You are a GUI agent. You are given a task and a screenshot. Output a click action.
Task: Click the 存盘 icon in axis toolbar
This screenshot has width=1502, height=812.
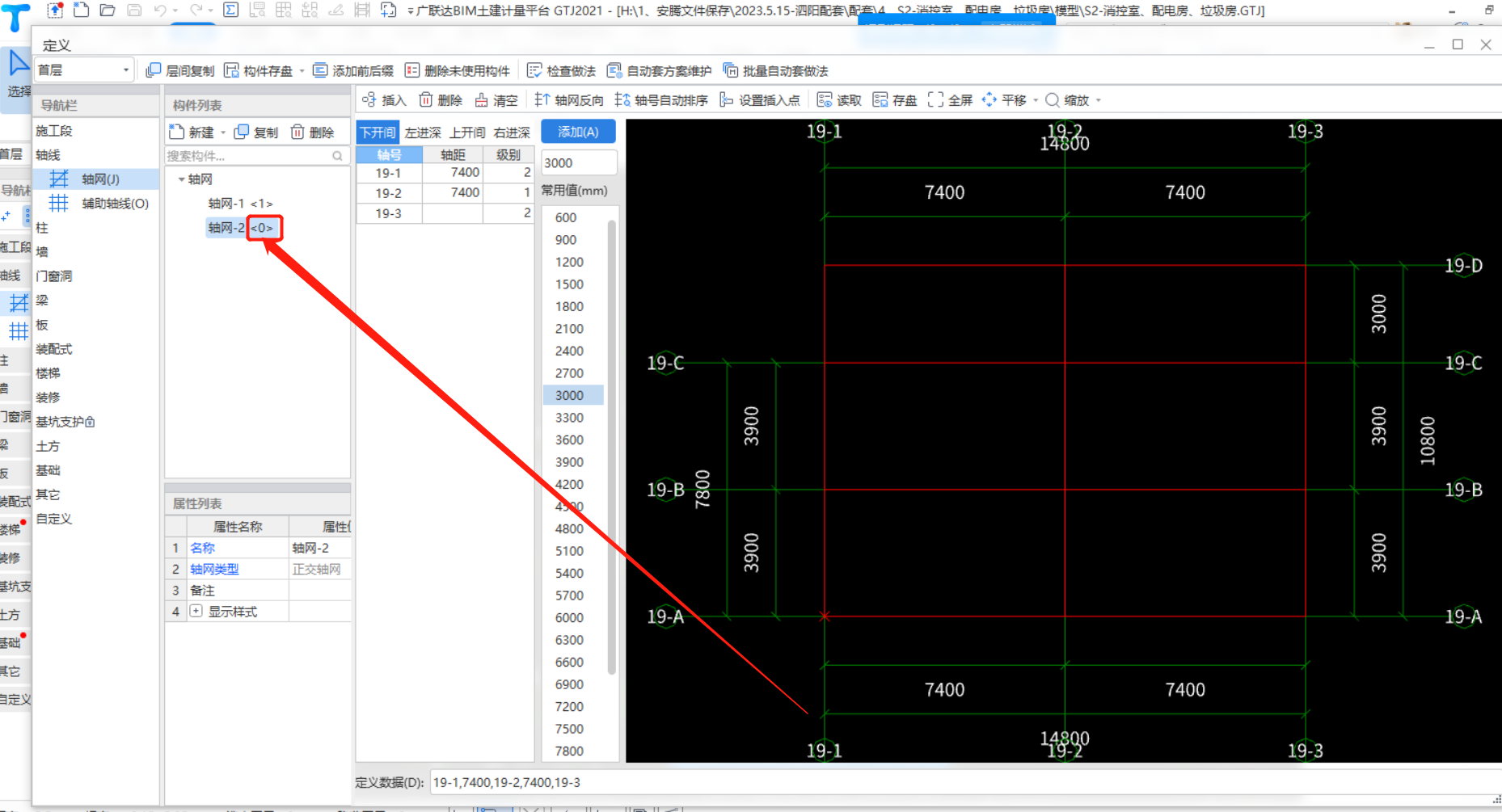point(880,99)
